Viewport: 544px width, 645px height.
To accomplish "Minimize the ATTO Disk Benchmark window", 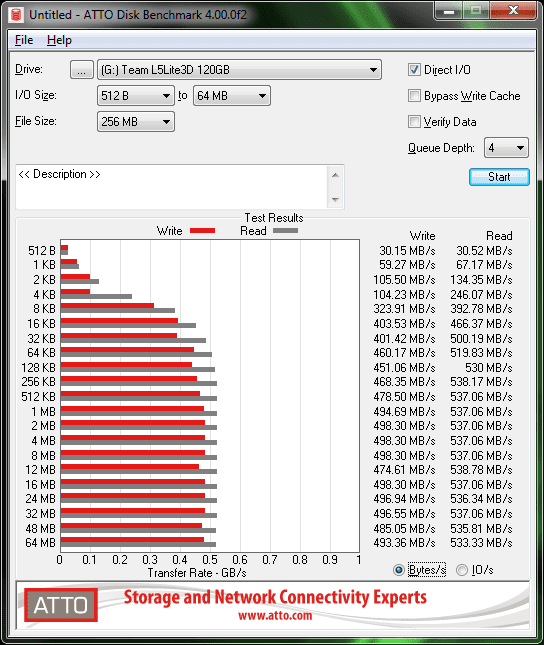I will click(x=449, y=11).
